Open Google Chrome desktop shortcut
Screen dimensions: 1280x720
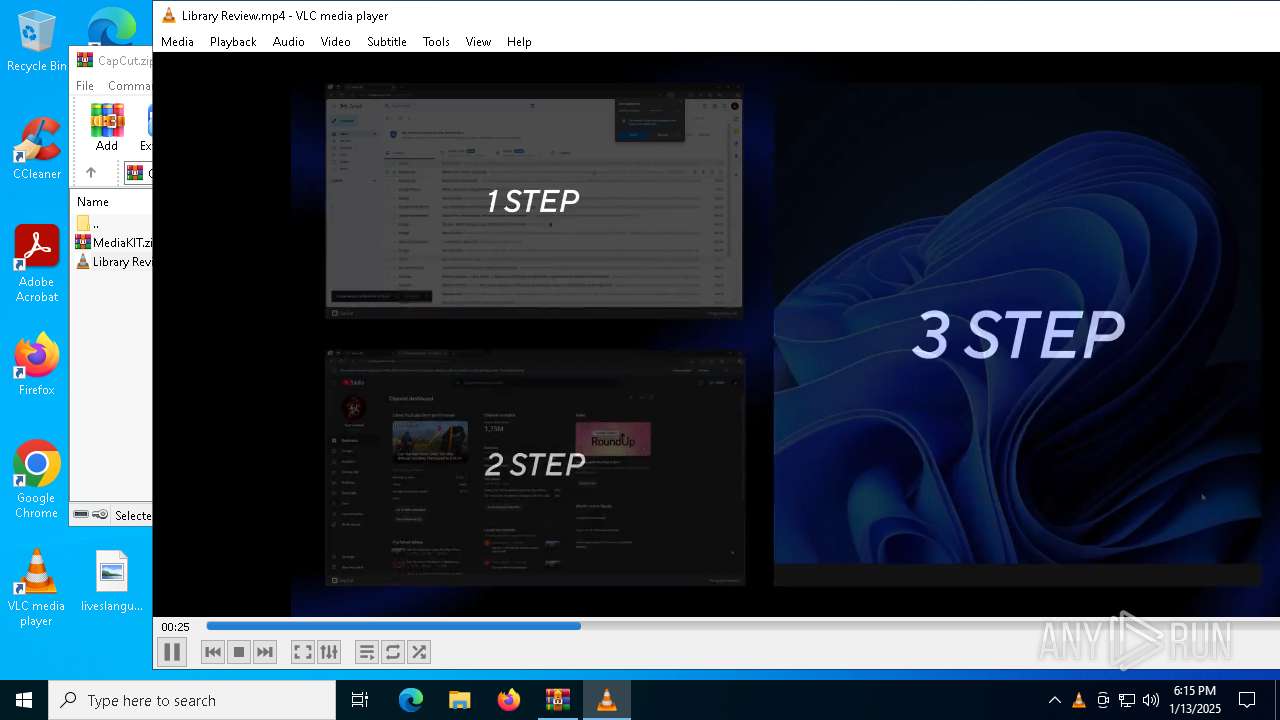(x=37, y=480)
